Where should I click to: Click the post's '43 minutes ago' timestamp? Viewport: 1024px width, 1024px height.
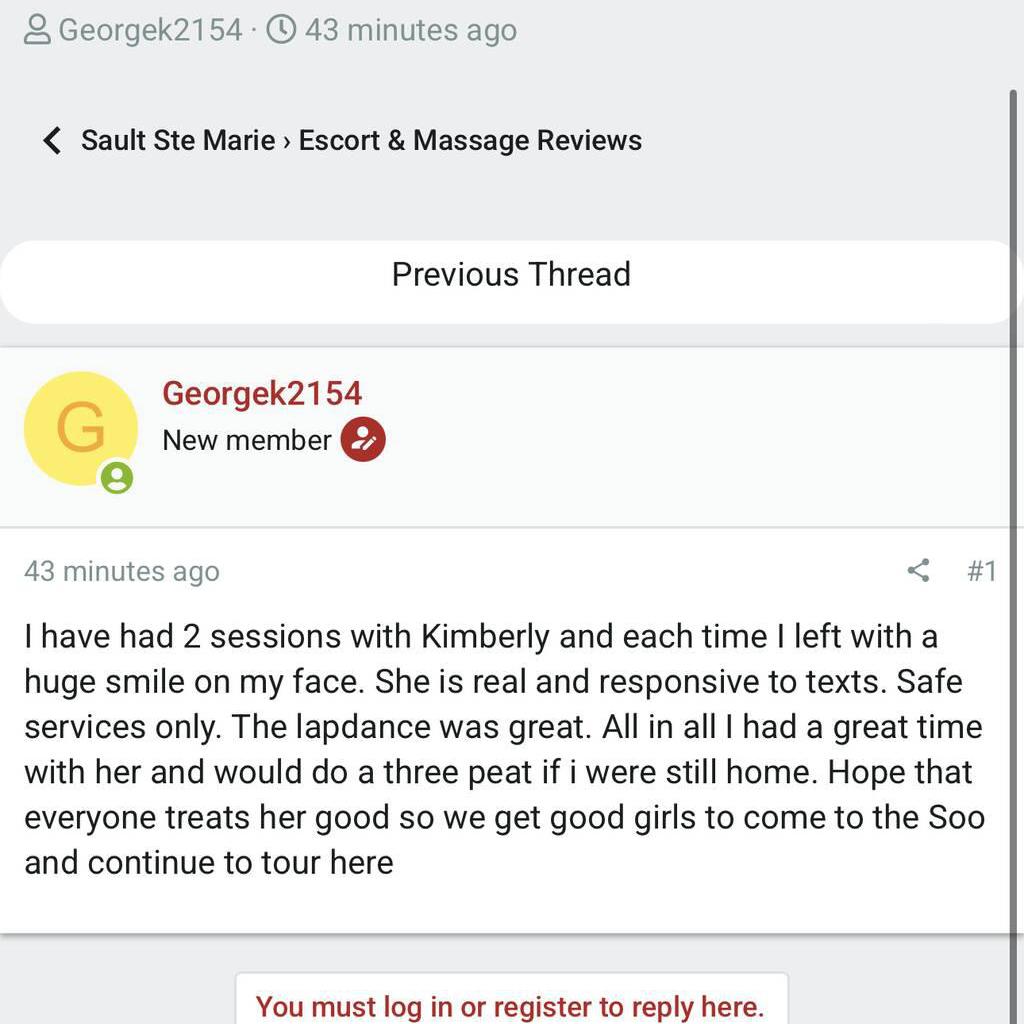(121, 571)
